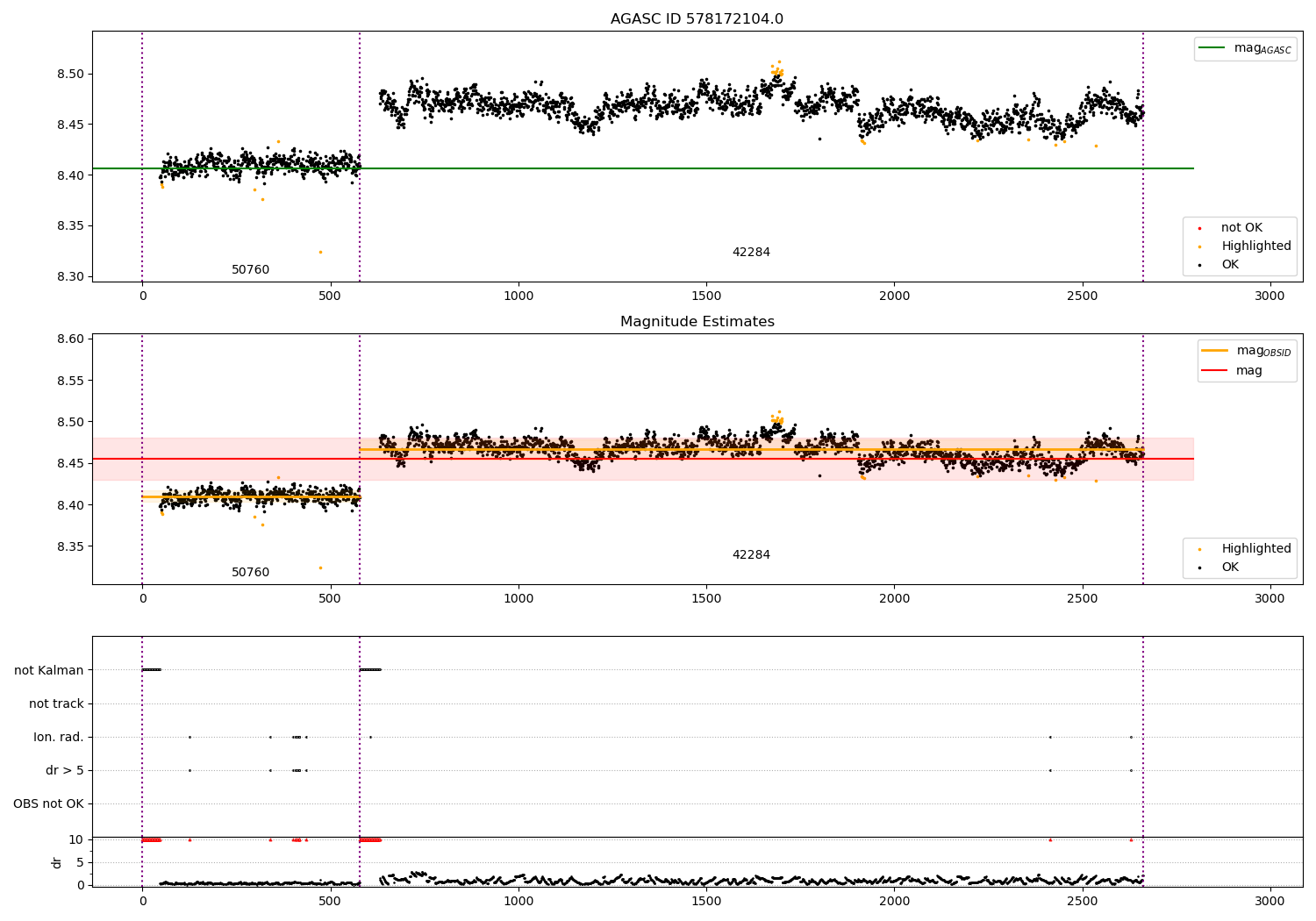The image size is (1316, 921).
Task: Click the '42284' label in the AGASC ID plot
Action: coord(751,253)
